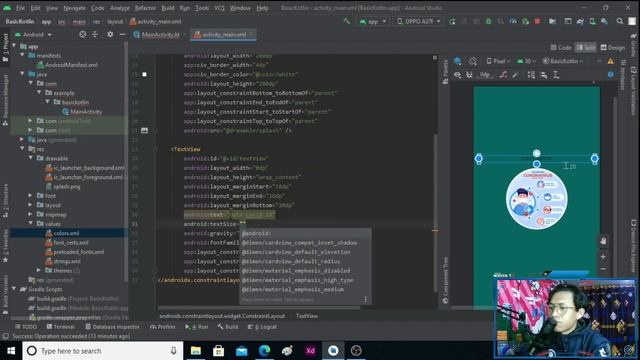640x360 pixels.
Task: Open the BasicKotlin theme dropdown
Action: (563, 61)
